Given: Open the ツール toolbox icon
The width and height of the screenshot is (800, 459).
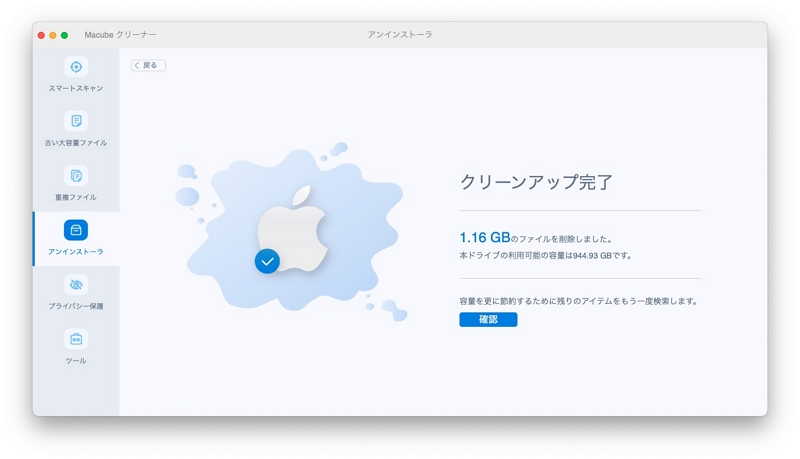Looking at the screenshot, I should (x=76, y=339).
